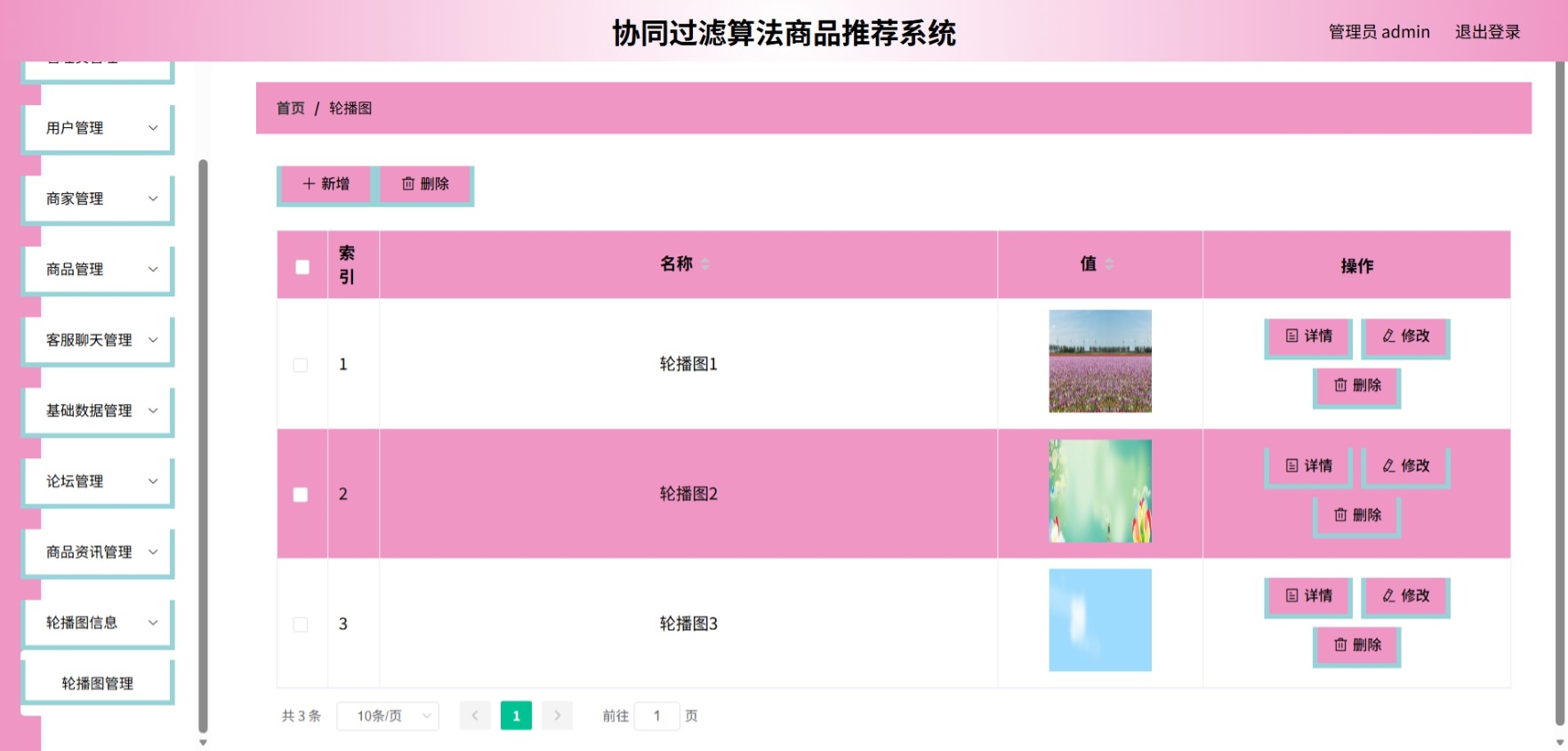
Task: Click the 操作 column header
Action: tap(1356, 265)
